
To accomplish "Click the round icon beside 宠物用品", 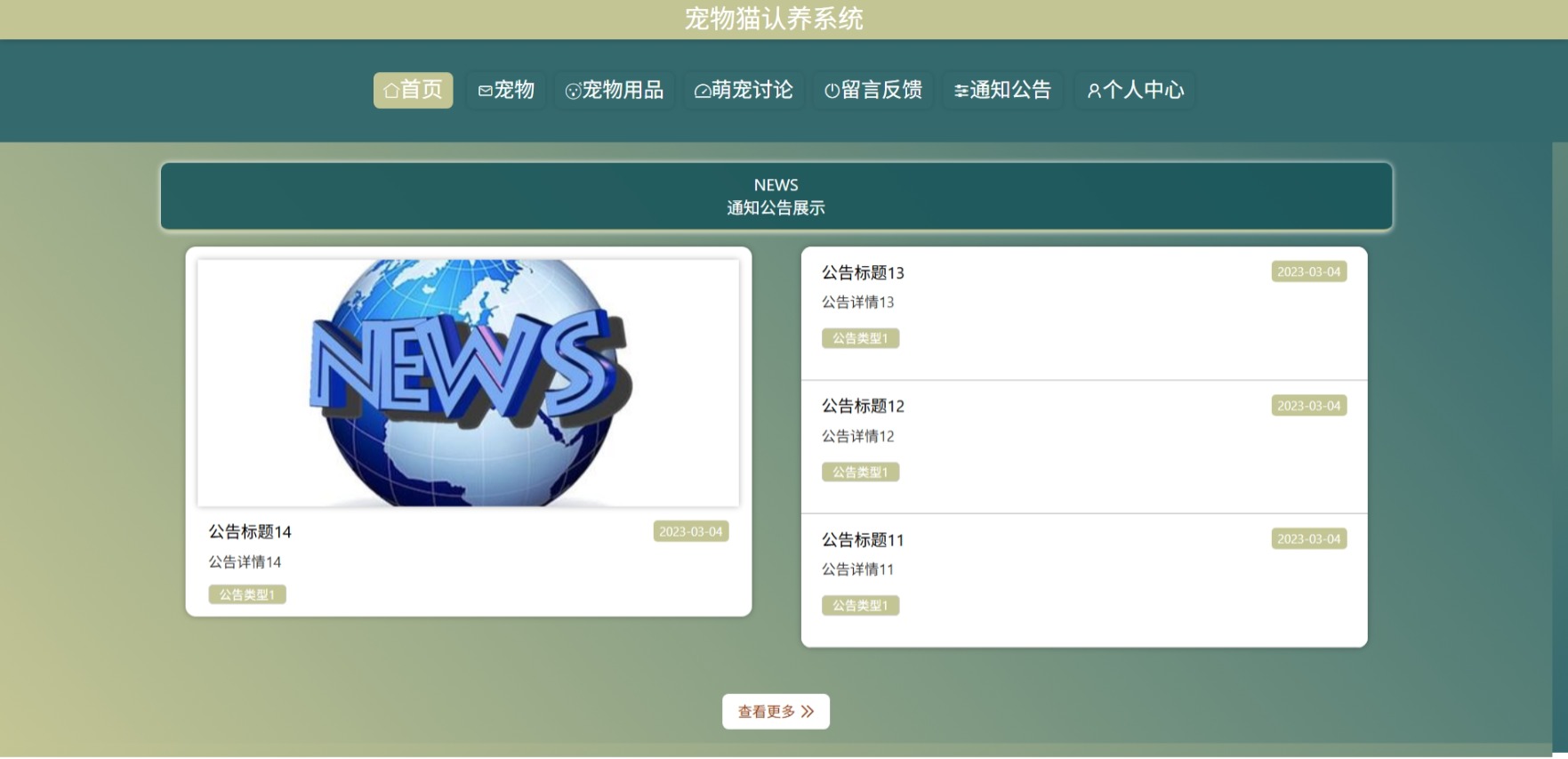I will (x=573, y=91).
